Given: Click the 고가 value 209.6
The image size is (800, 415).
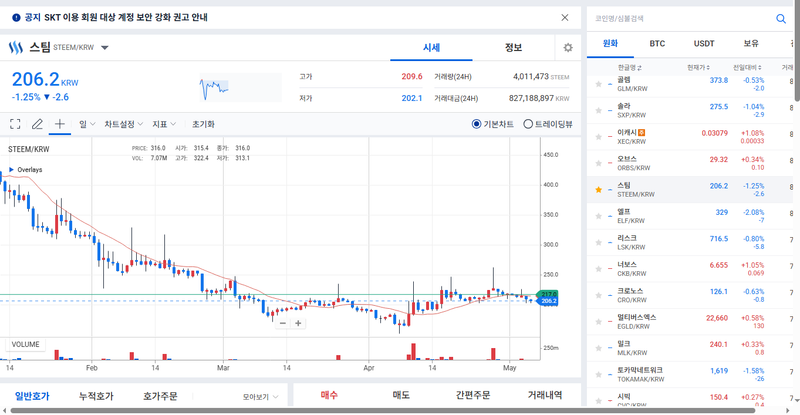Looking at the screenshot, I should tap(412, 77).
